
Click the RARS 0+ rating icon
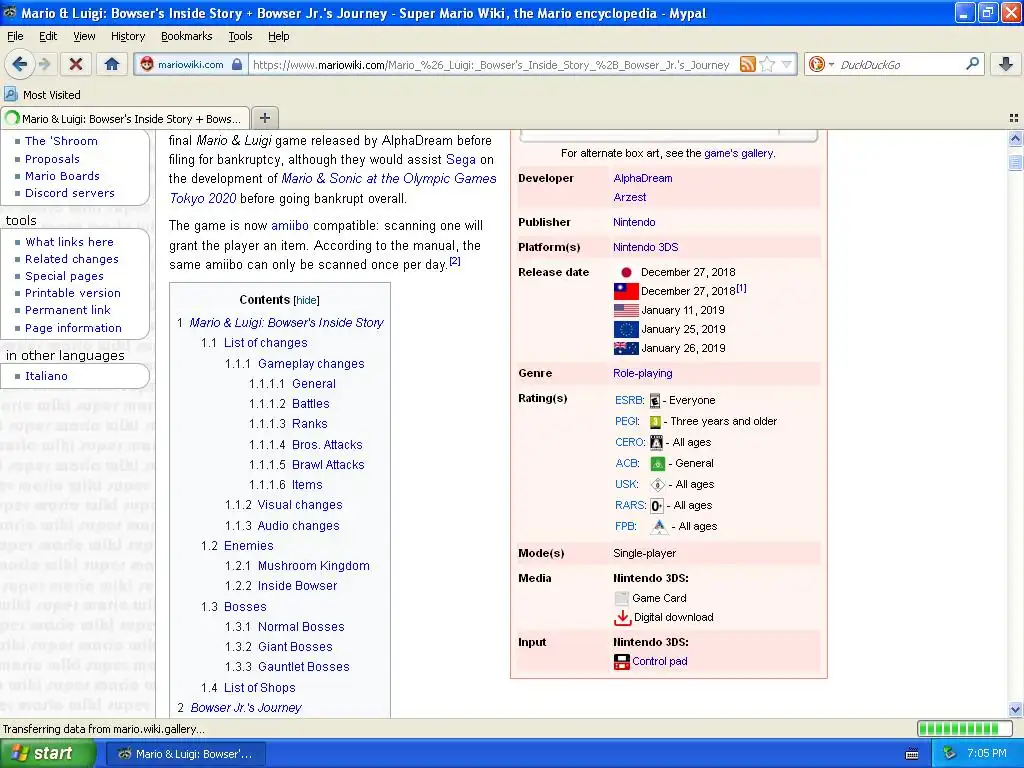tap(657, 505)
